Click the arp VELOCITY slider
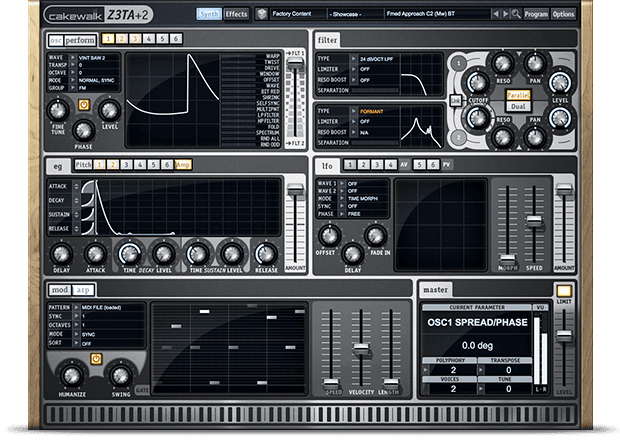 (x=361, y=348)
